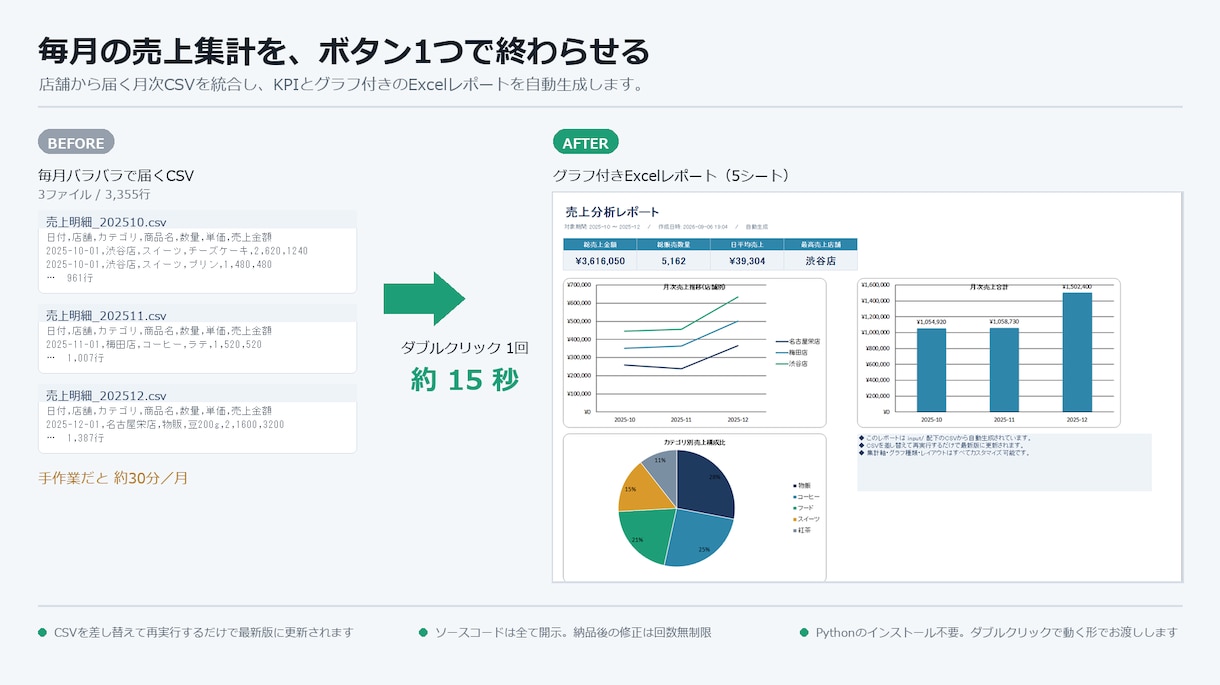Screen dimensions: 1220x685
Task: Click the 総売上金額 header cell
Action: 600,244
